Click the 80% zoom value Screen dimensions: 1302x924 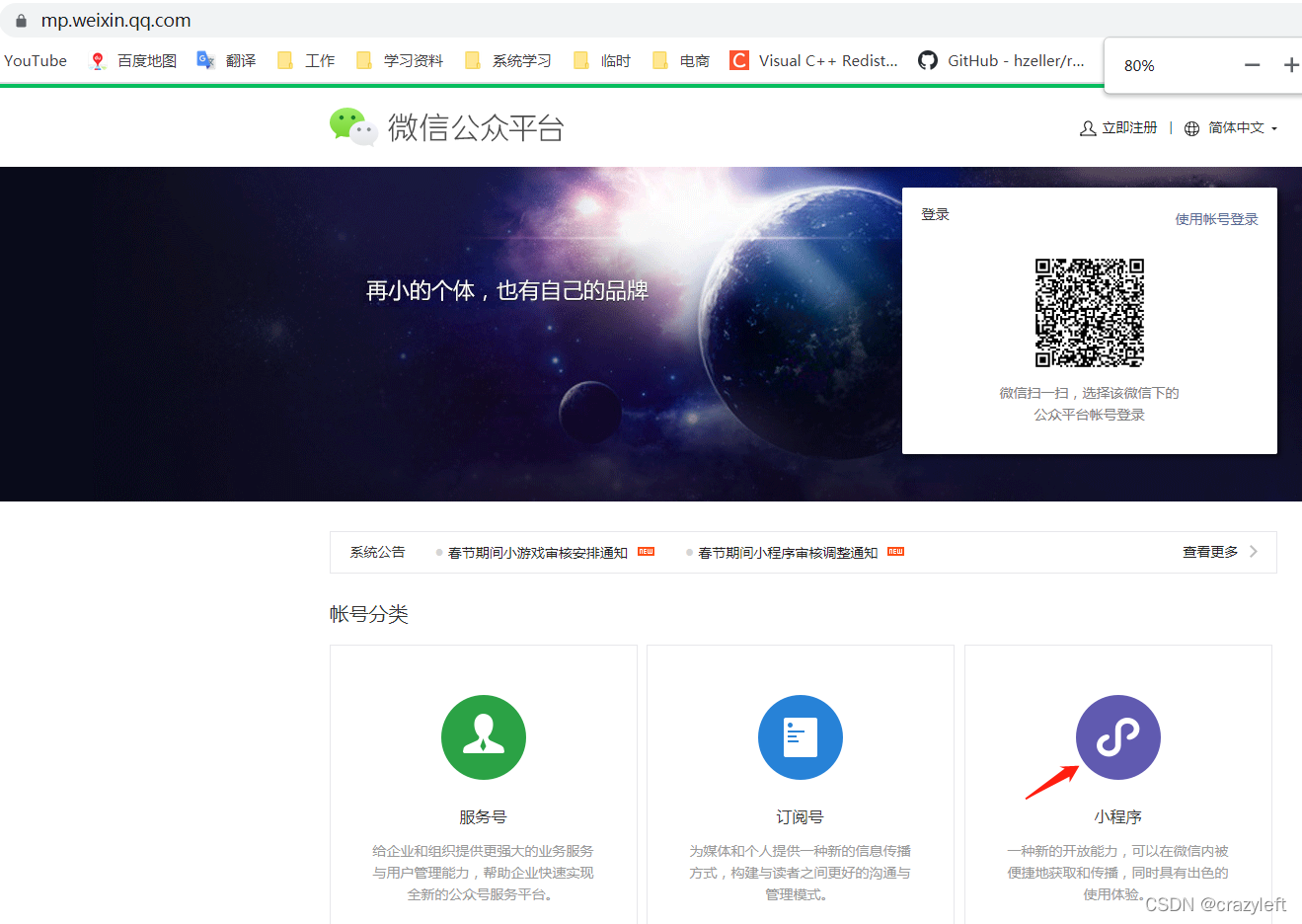point(1139,65)
